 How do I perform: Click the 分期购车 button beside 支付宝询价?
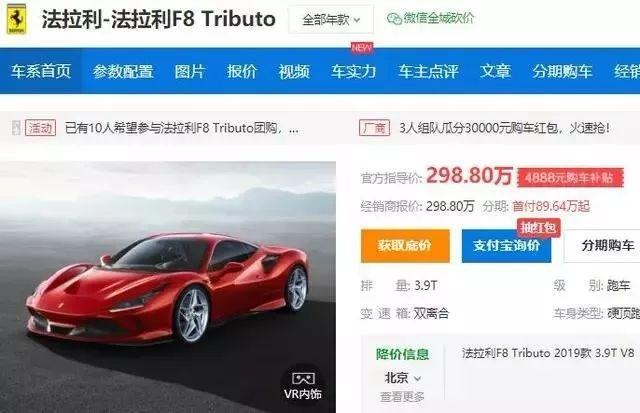coord(604,246)
